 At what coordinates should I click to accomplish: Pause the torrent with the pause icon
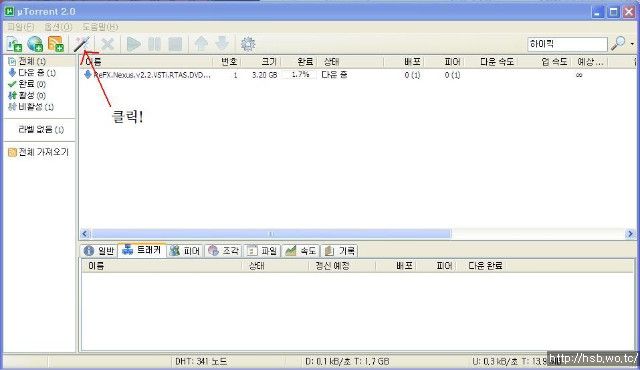coord(154,44)
